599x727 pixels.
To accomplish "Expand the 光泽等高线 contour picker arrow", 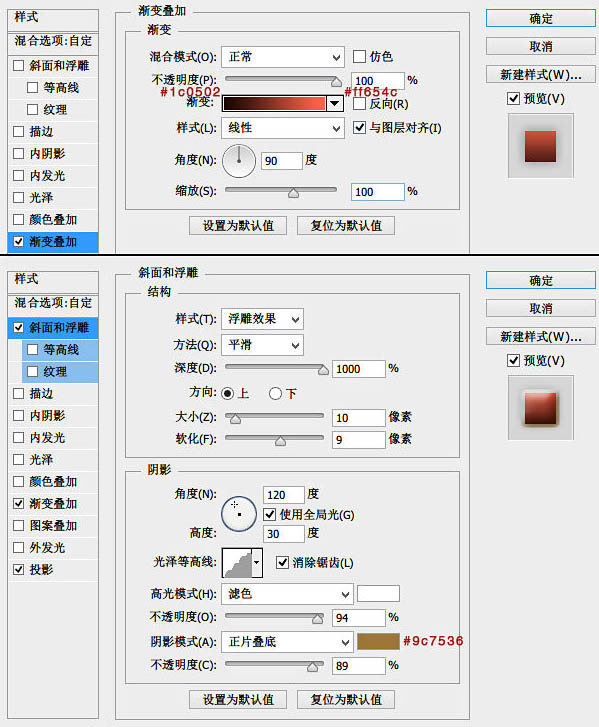I will pyautogui.click(x=257, y=562).
